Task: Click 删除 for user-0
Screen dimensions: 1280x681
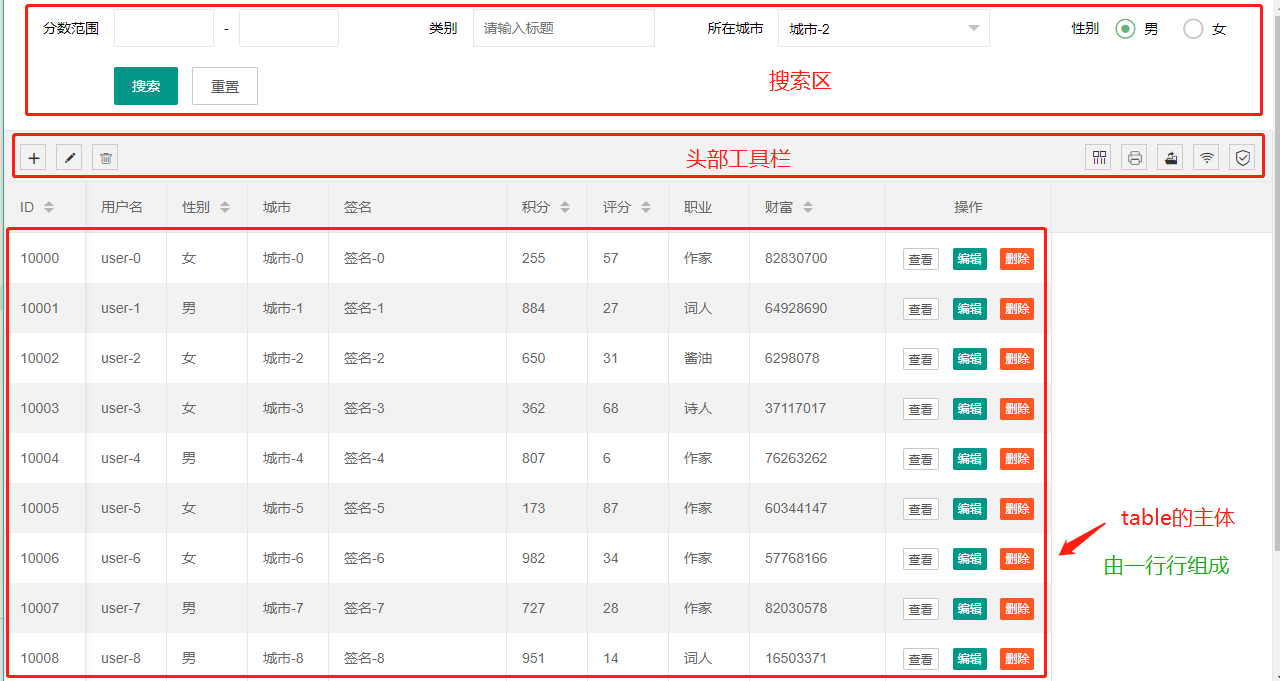Action: tap(1017, 258)
